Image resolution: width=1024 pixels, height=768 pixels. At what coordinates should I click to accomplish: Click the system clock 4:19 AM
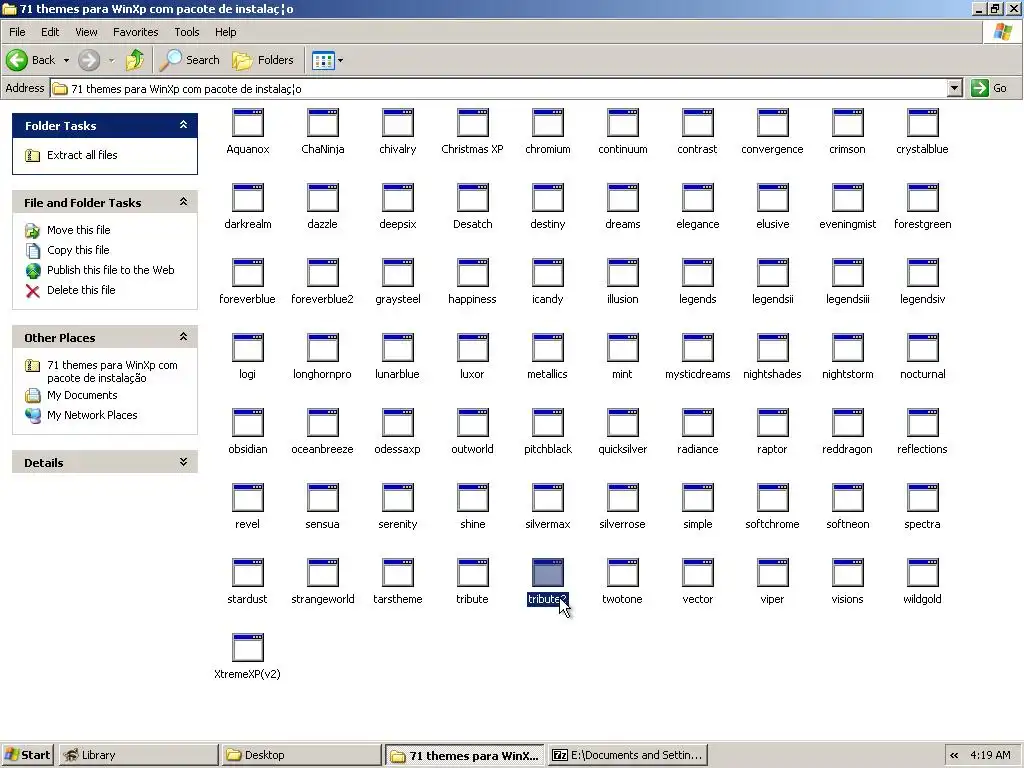[990, 755]
